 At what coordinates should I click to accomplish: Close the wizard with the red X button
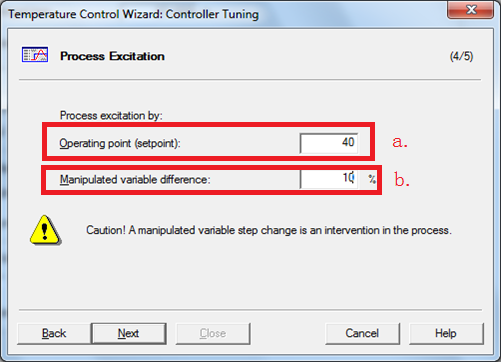(470, 9)
